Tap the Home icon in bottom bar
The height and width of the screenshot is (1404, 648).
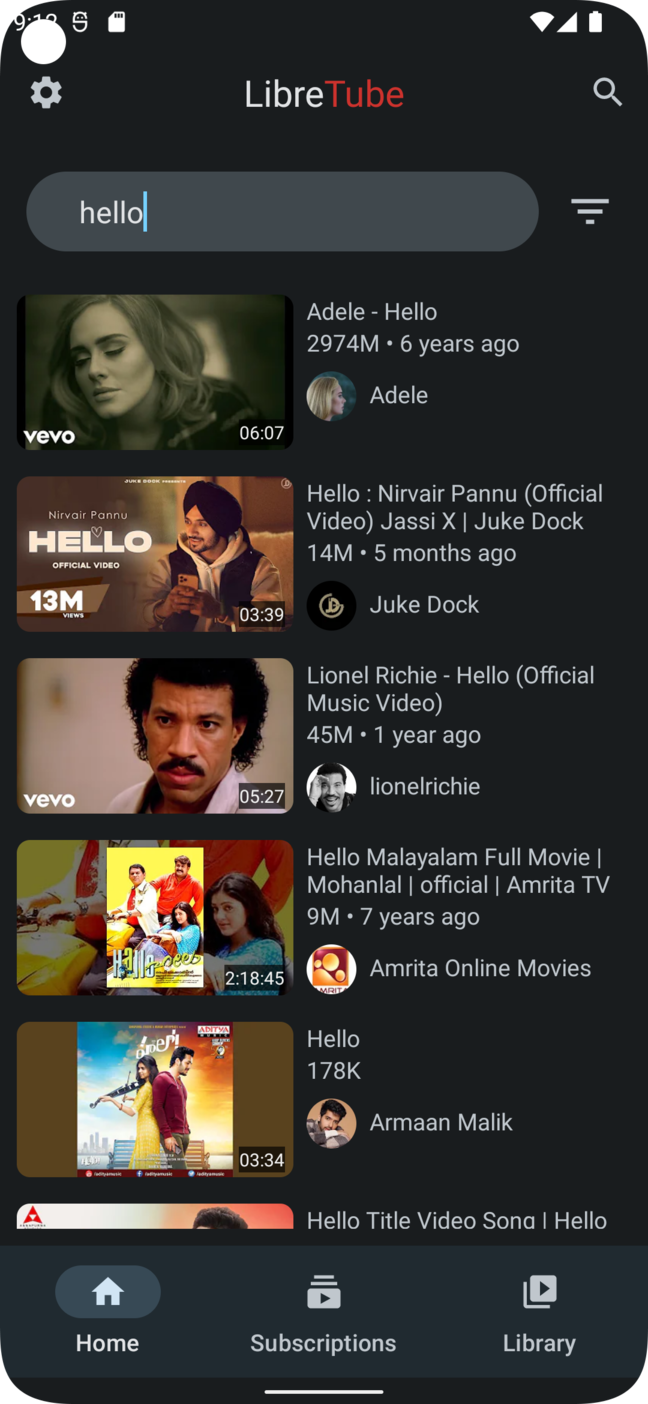(108, 1292)
